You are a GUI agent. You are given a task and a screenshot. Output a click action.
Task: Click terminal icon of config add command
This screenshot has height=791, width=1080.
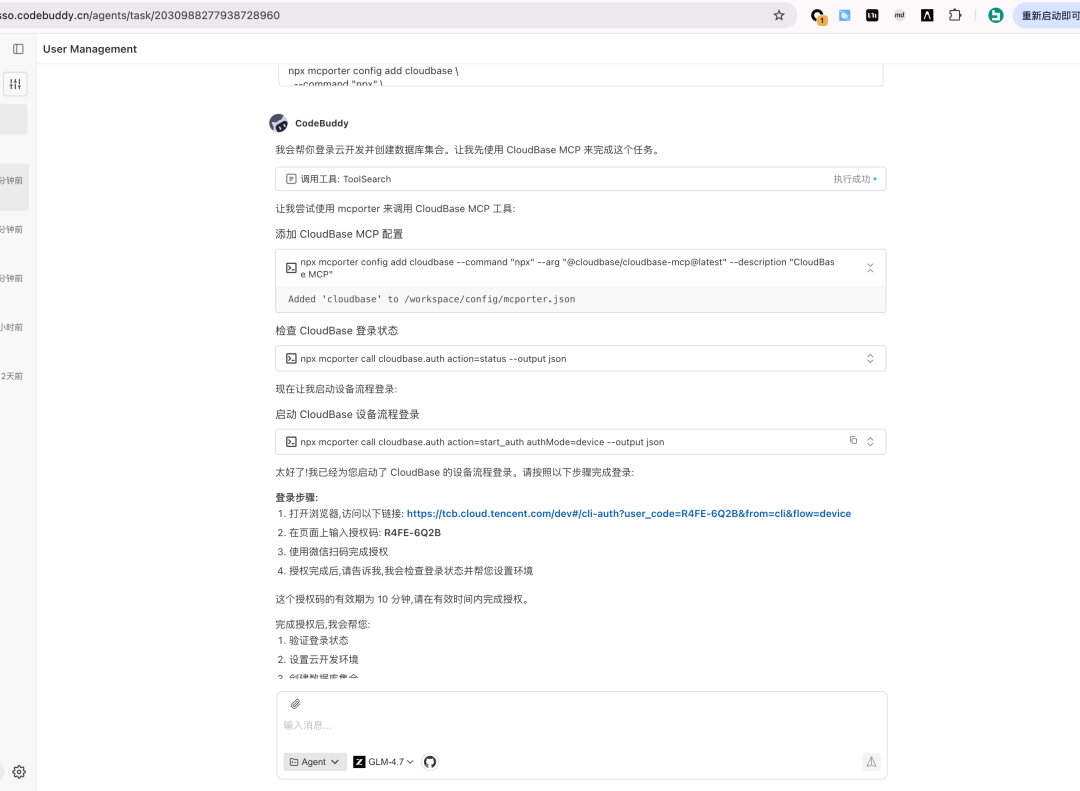[291, 268]
